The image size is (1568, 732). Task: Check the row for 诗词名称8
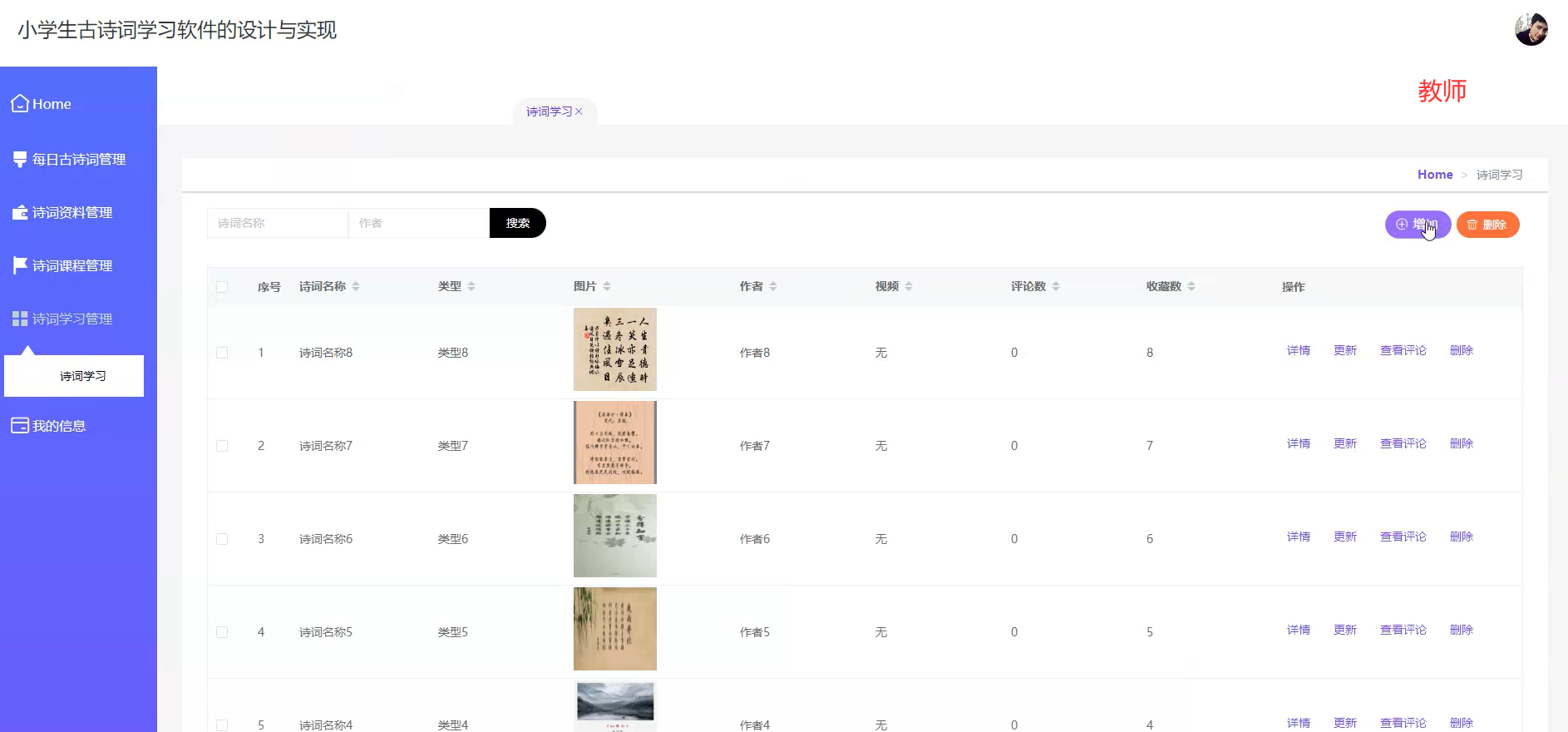point(222,353)
